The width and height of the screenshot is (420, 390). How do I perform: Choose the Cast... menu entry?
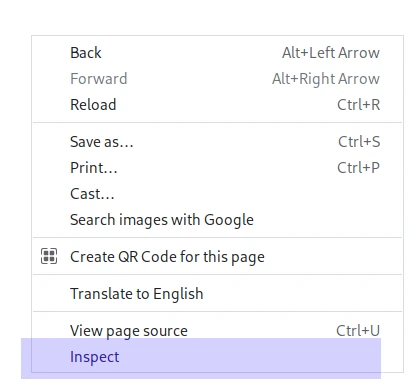[217, 194]
